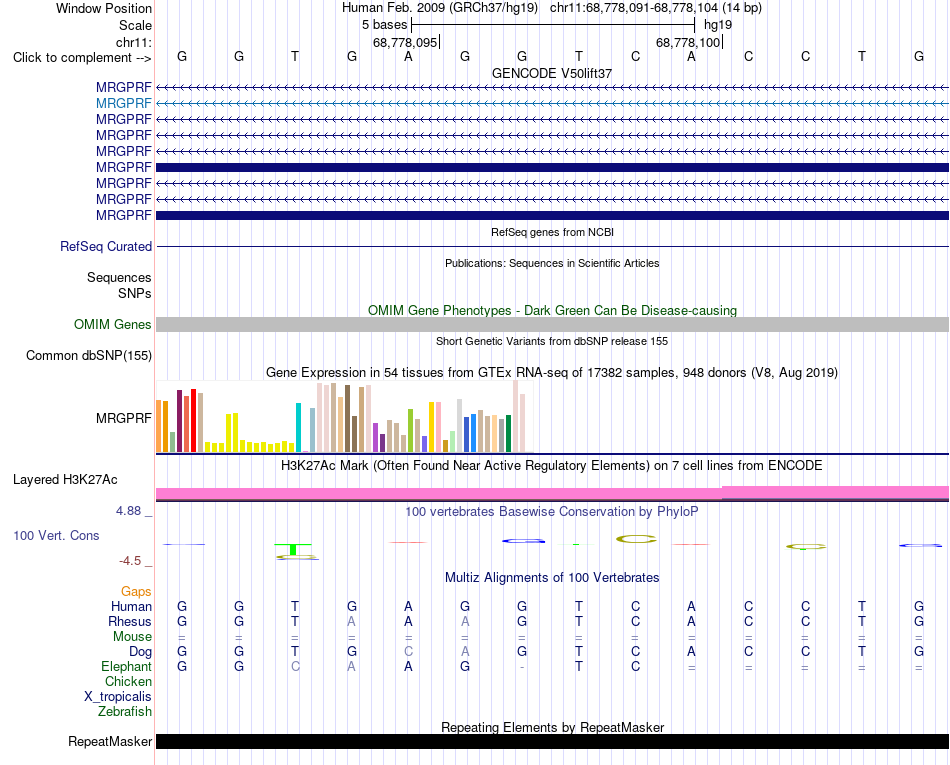The height and width of the screenshot is (765, 950).
Task: Open the Common dbSNP(155) track label
Action: 88,356
